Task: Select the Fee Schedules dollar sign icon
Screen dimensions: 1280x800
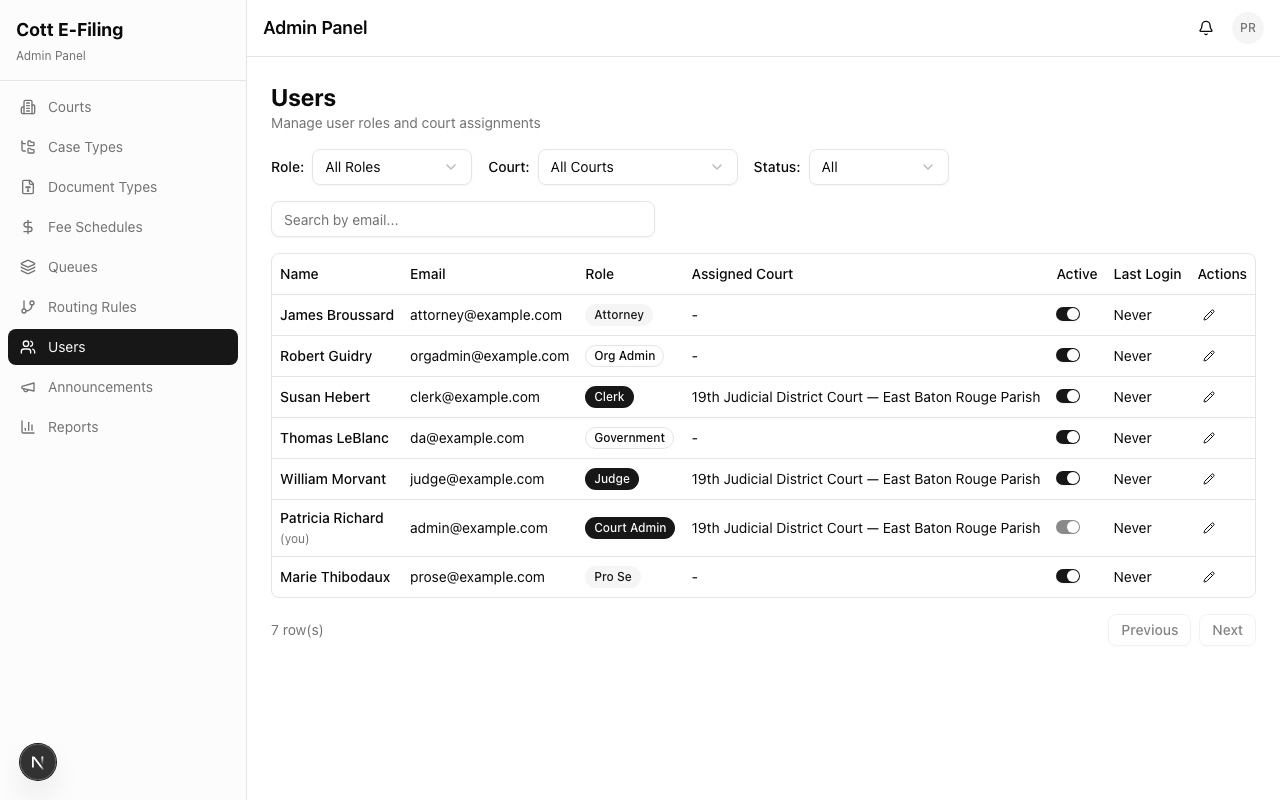Action: click(x=28, y=227)
